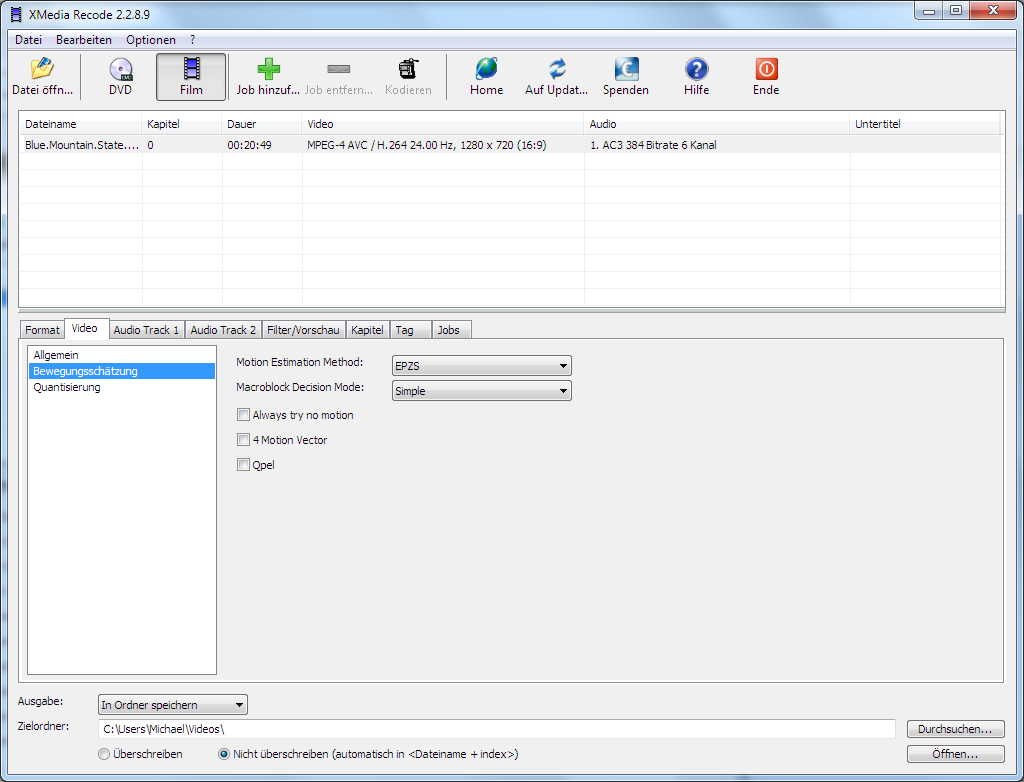Screen dimensions: 1024x782
Task: Click the Video column header
Action: click(443, 123)
